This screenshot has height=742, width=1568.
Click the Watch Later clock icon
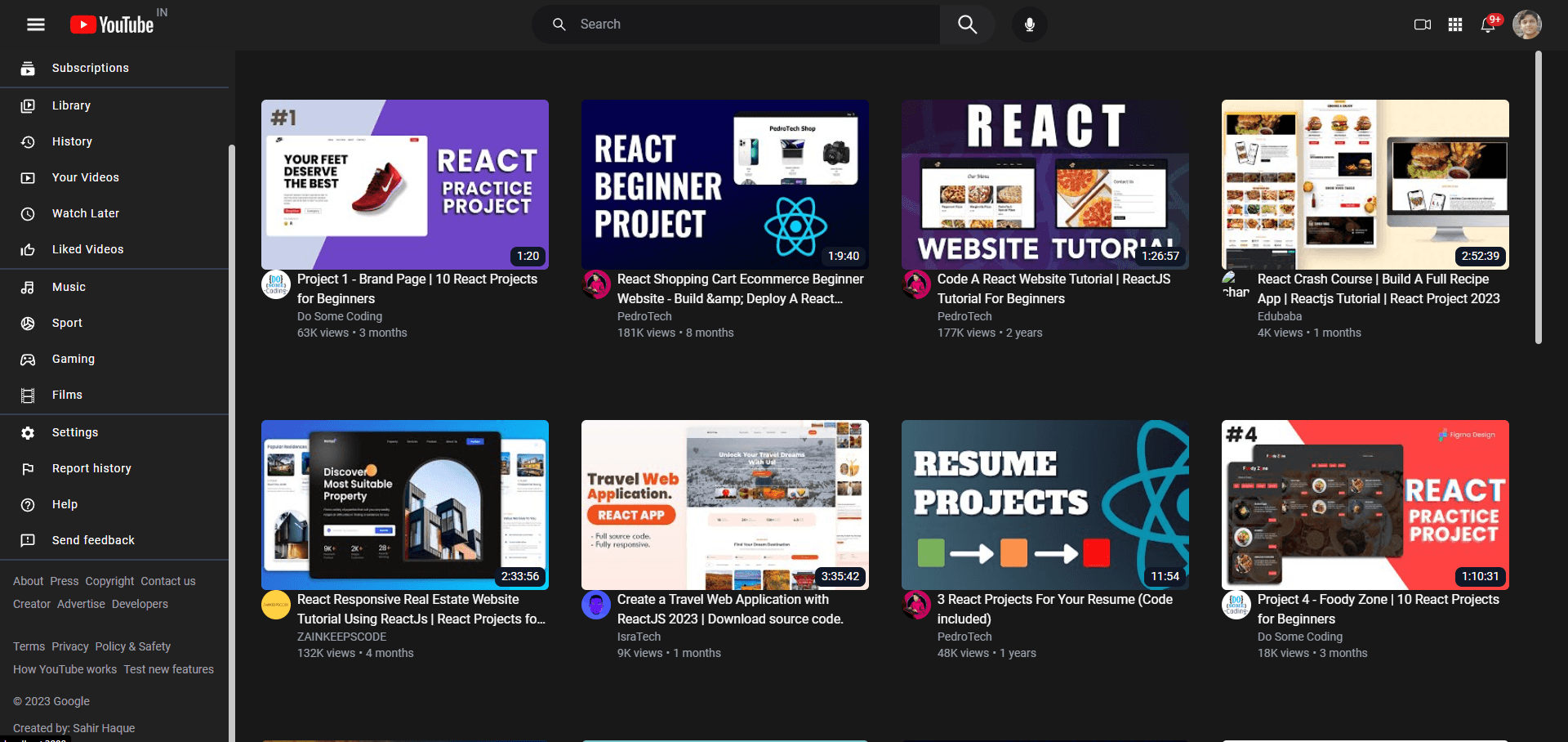(28, 213)
